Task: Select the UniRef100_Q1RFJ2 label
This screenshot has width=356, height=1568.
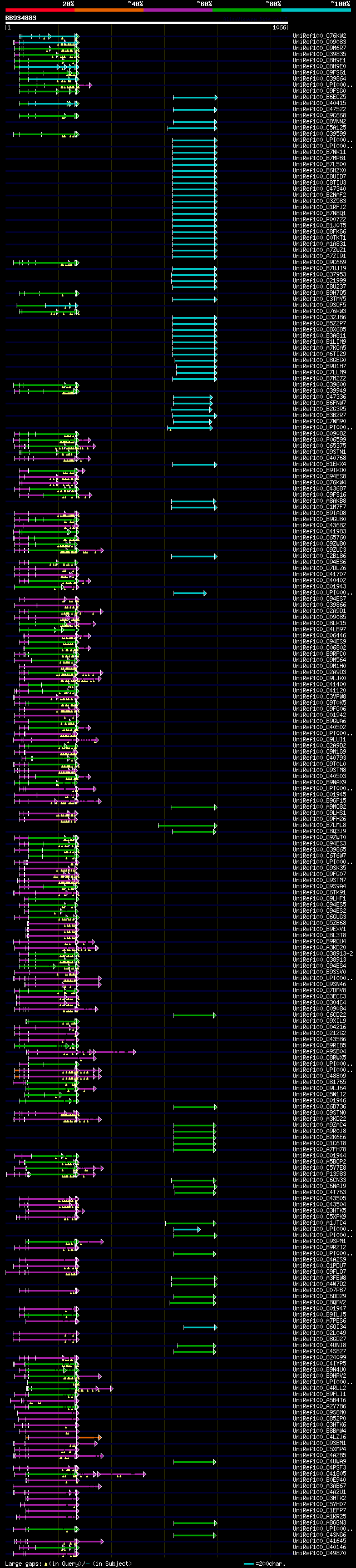Action: point(319,207)
